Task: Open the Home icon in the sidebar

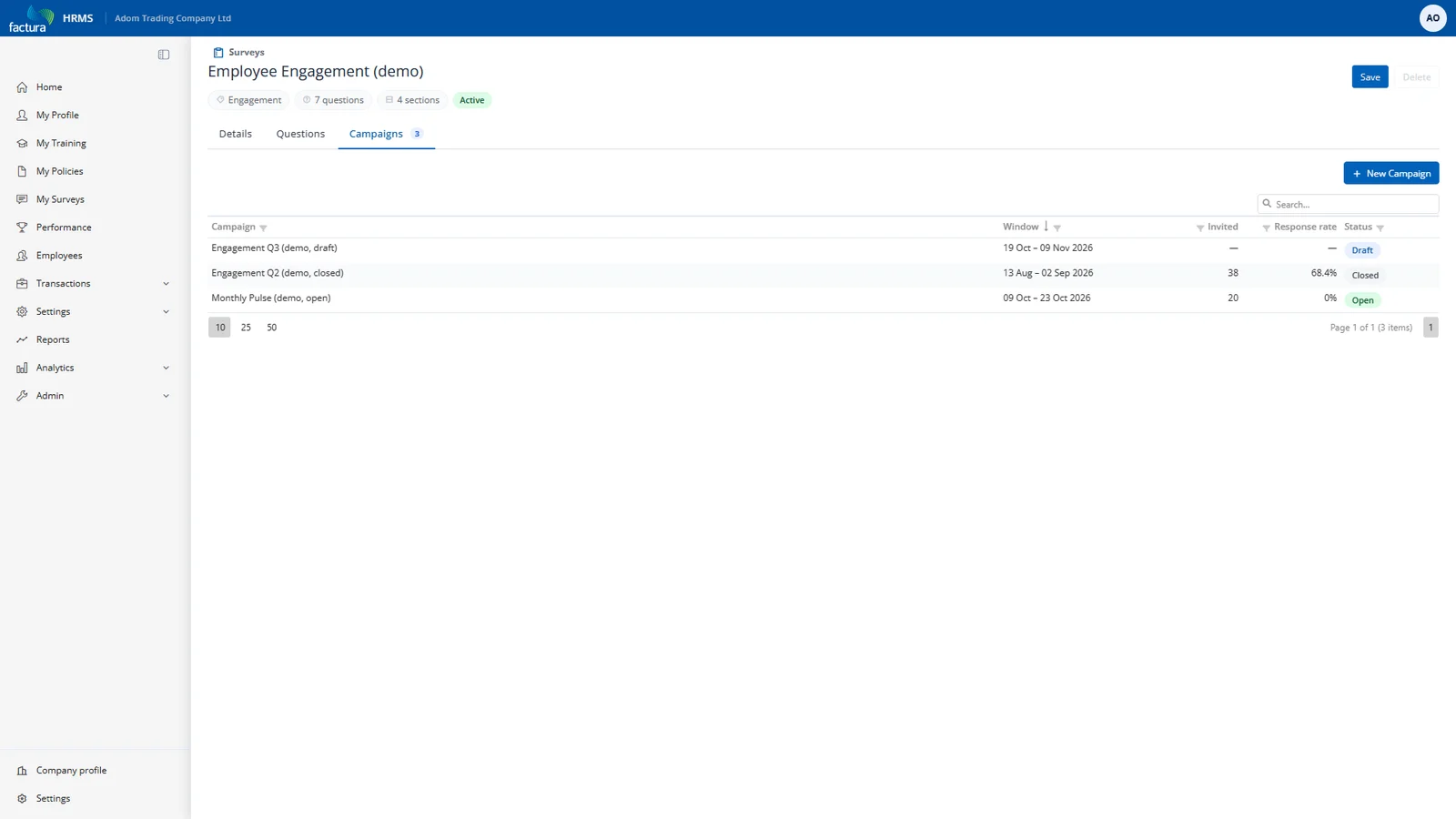Action: click(x=22, y=87)
